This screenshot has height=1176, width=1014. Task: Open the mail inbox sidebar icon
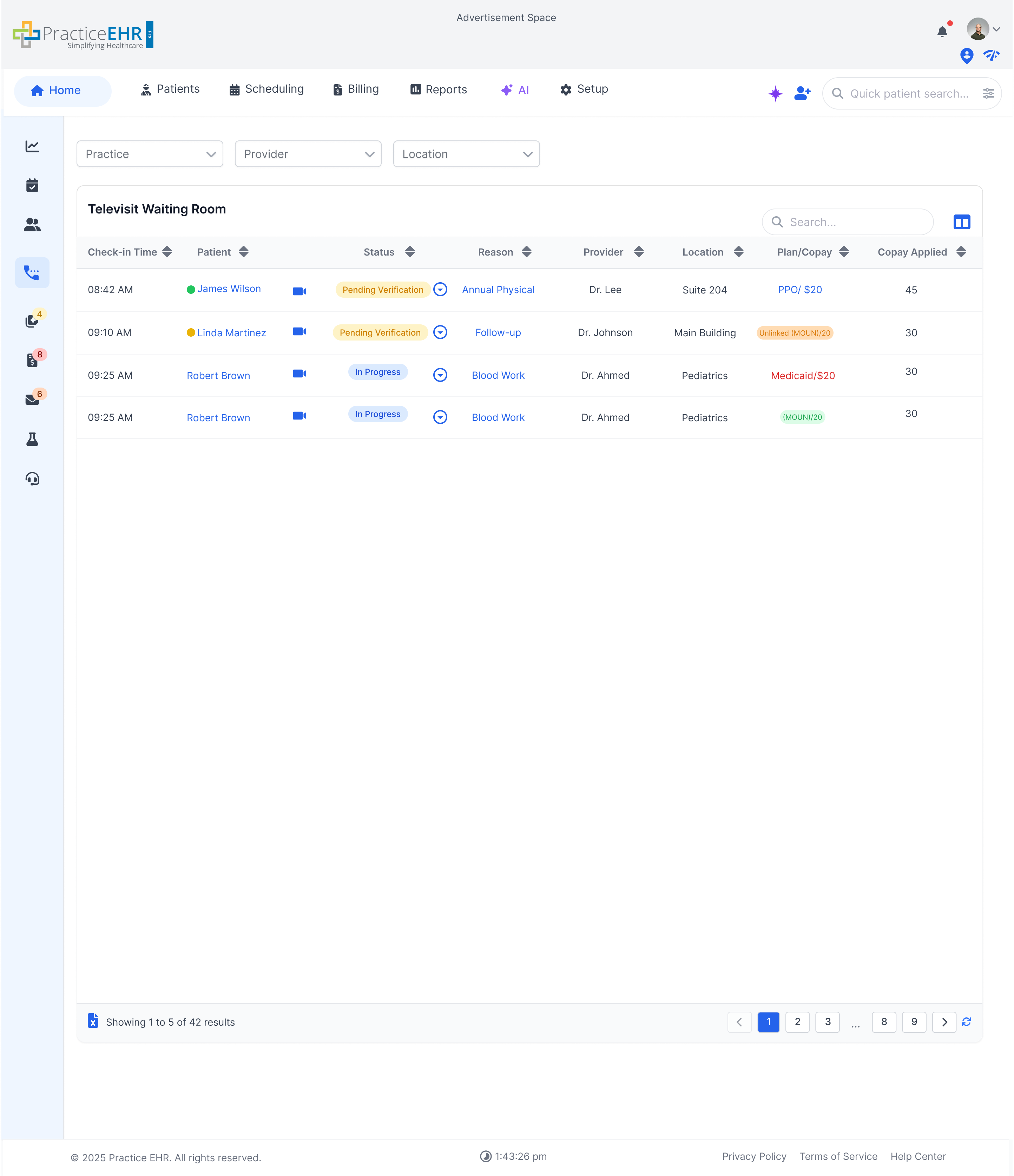pyautogui.click(x=32, y=399)
